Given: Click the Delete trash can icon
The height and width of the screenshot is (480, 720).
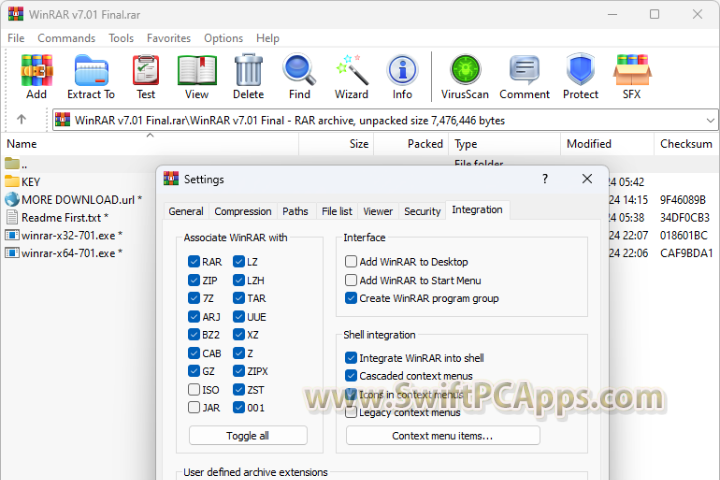Looking at the screenshot, I should 248,70.
